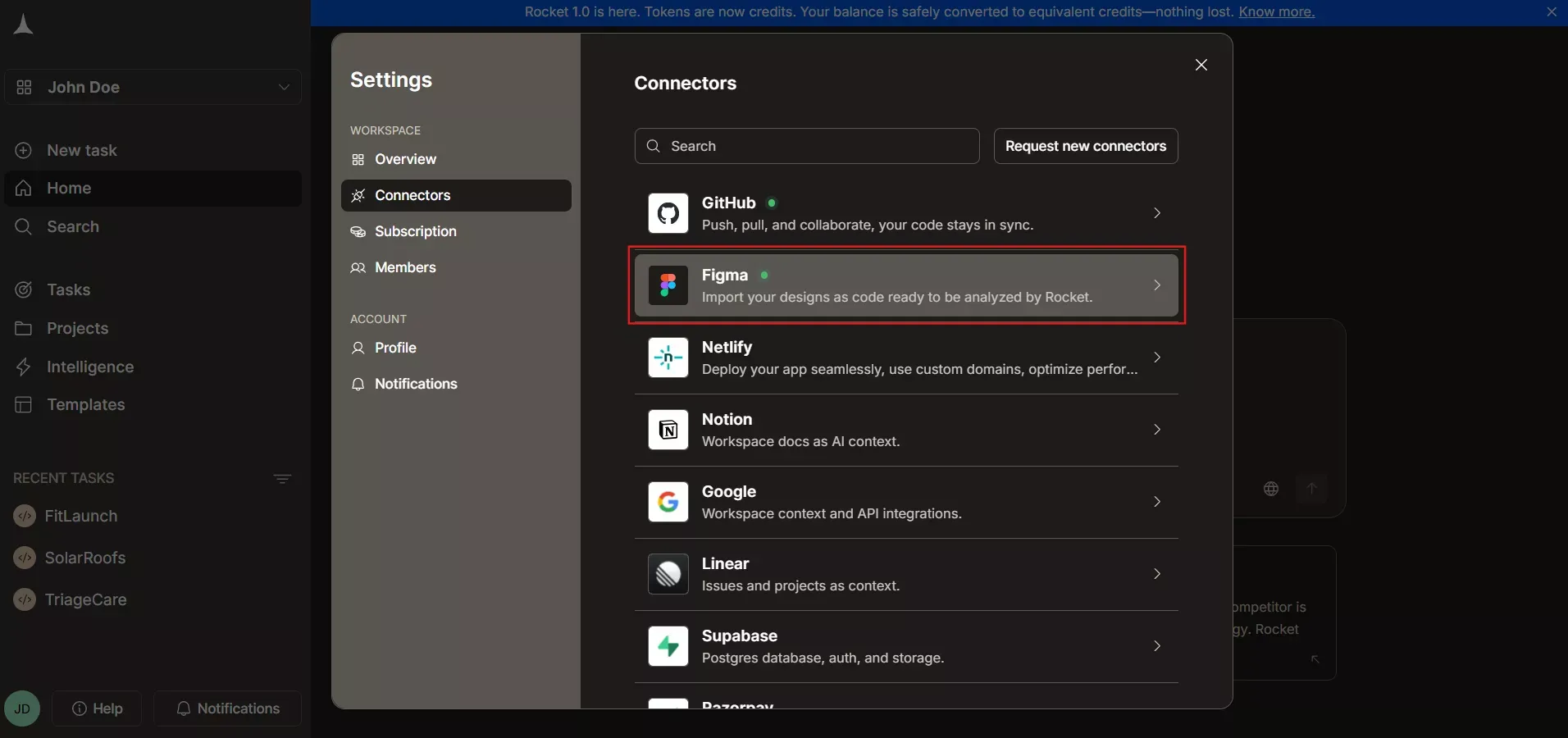The width and height of the screenshot is (1568, 738).
Task: Open Notifications in settings account section
Action: click(456, 384)
